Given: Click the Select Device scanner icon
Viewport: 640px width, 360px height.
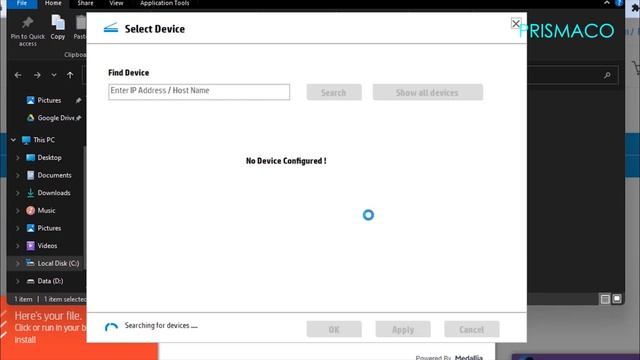Looking at the screenshot, I should point(111,28).
